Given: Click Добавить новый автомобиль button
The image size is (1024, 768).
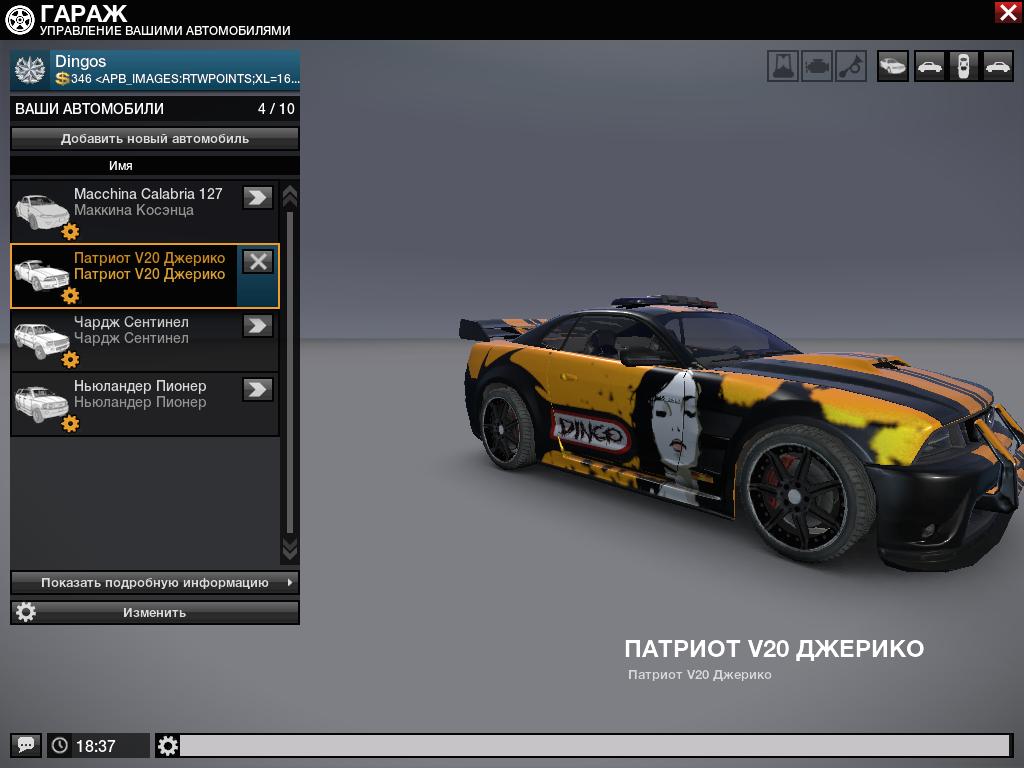Looking at the screenshot, I should 155,139.
